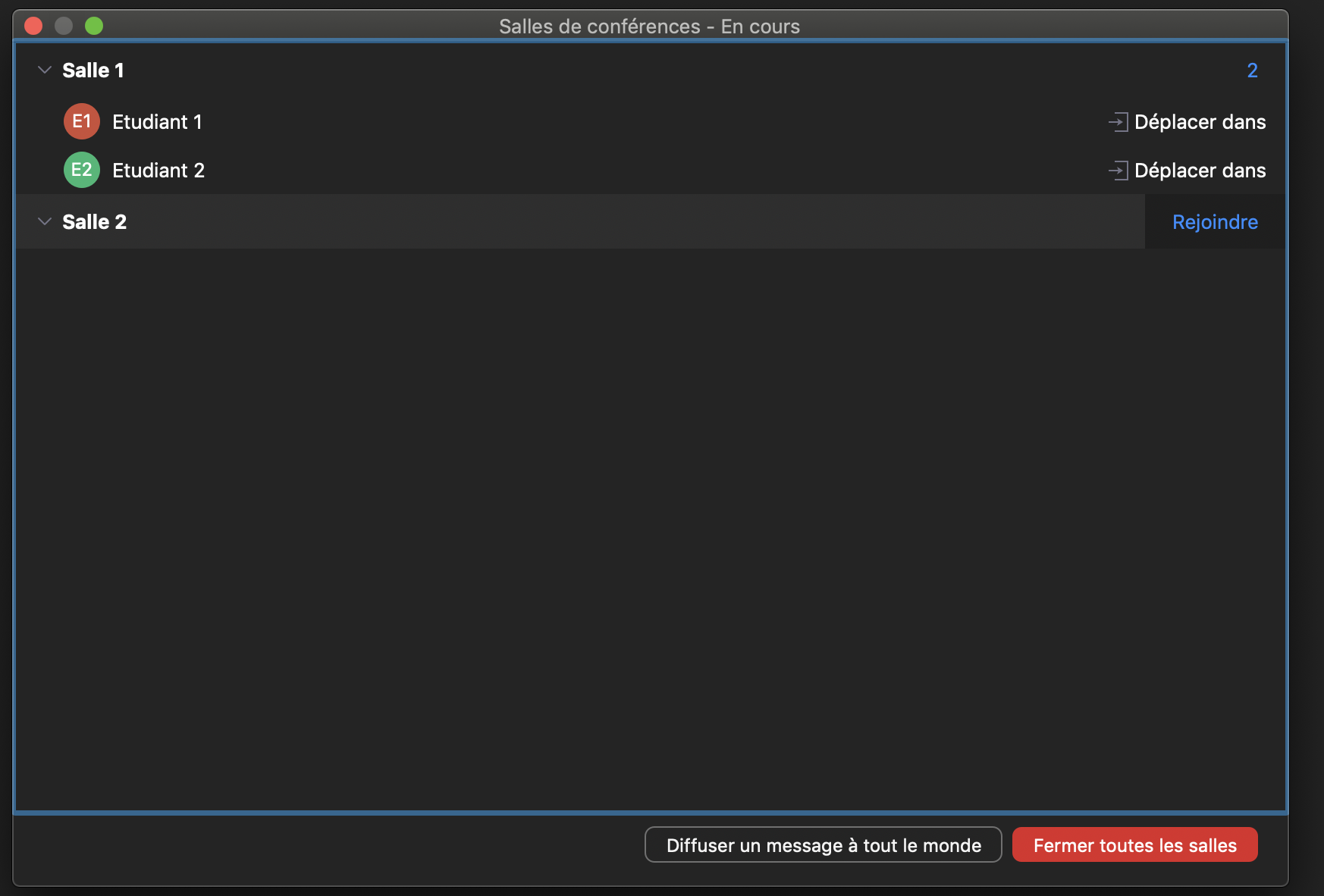Collapse Salle 1 using its chevron
This screenshot has width=1324, height=896.
pyautogui.click(x=45, y=70)
